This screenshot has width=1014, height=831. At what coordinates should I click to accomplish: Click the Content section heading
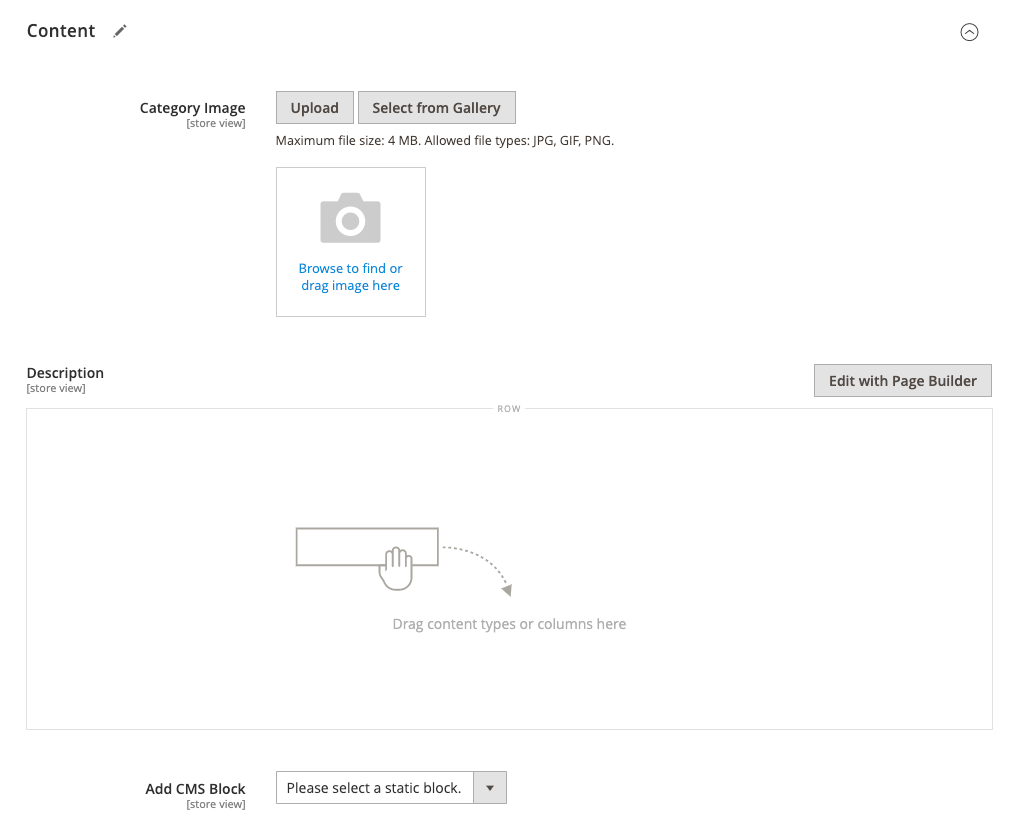(x=61, y=31)
